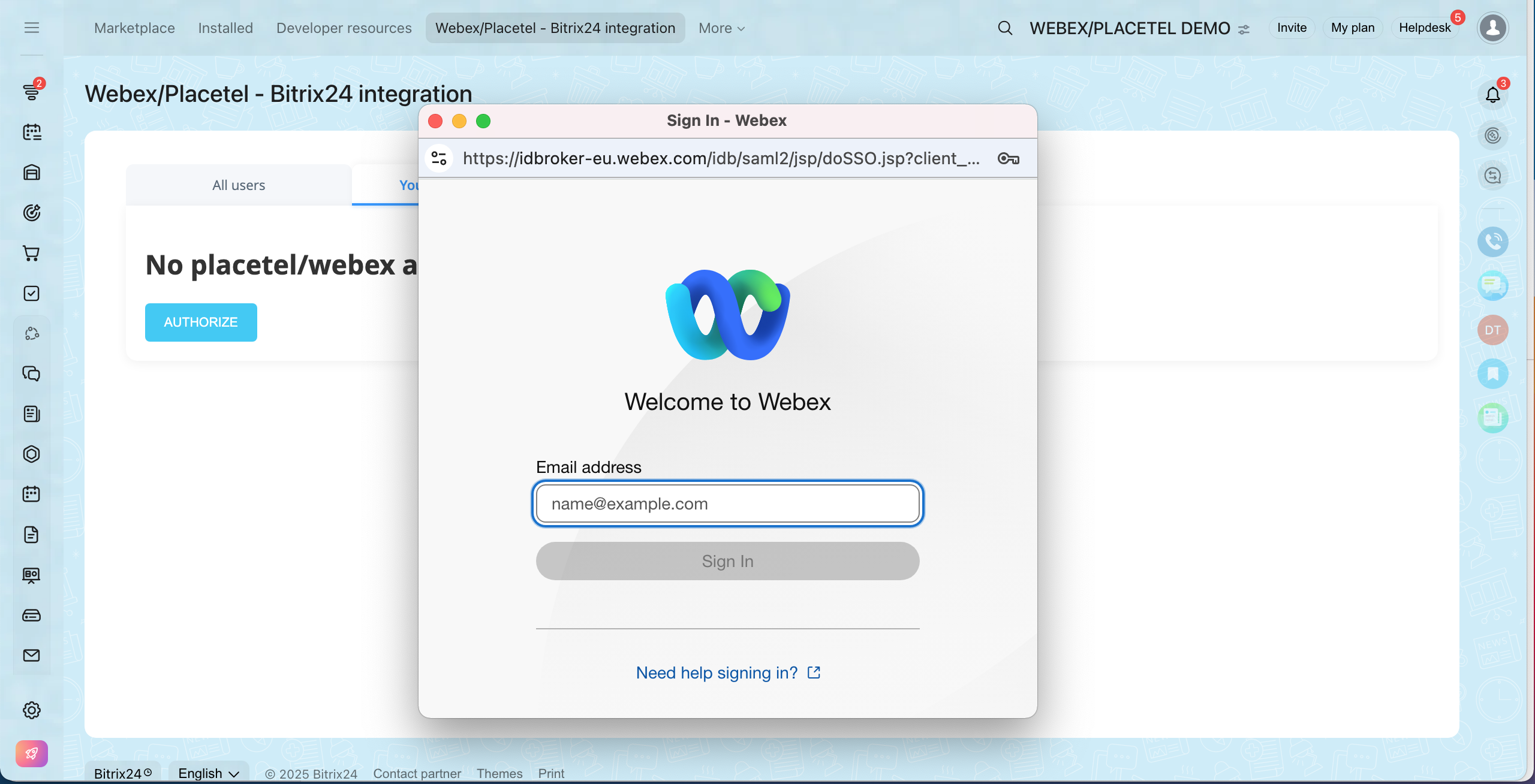Viewport: 1535px width, 784px height.
Task: Click the settings gear sidebar icon
Action: (31, 710)
